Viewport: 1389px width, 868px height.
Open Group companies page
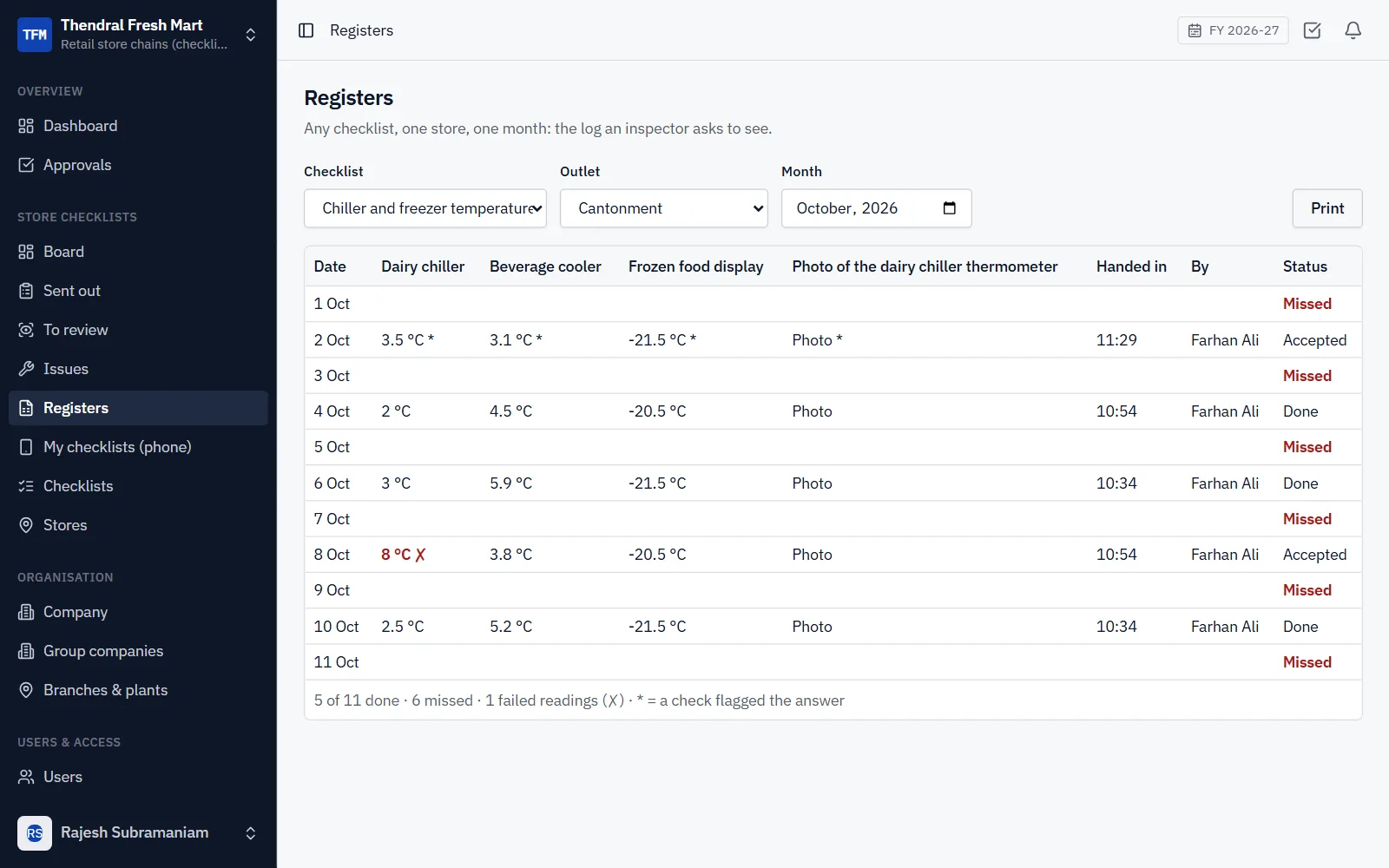(x=139, y=651)
